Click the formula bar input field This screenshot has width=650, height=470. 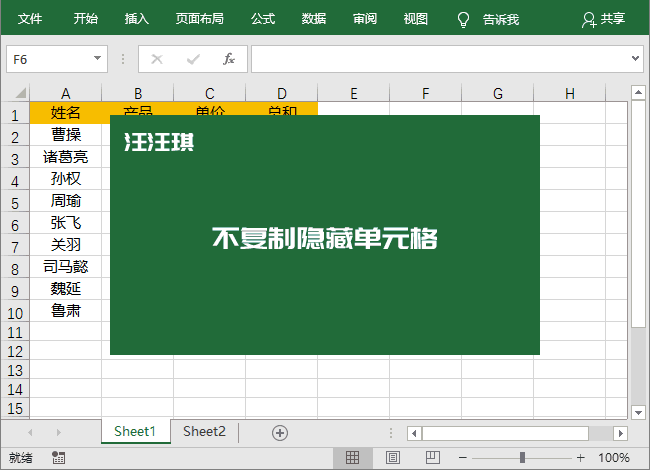[440, 59]
